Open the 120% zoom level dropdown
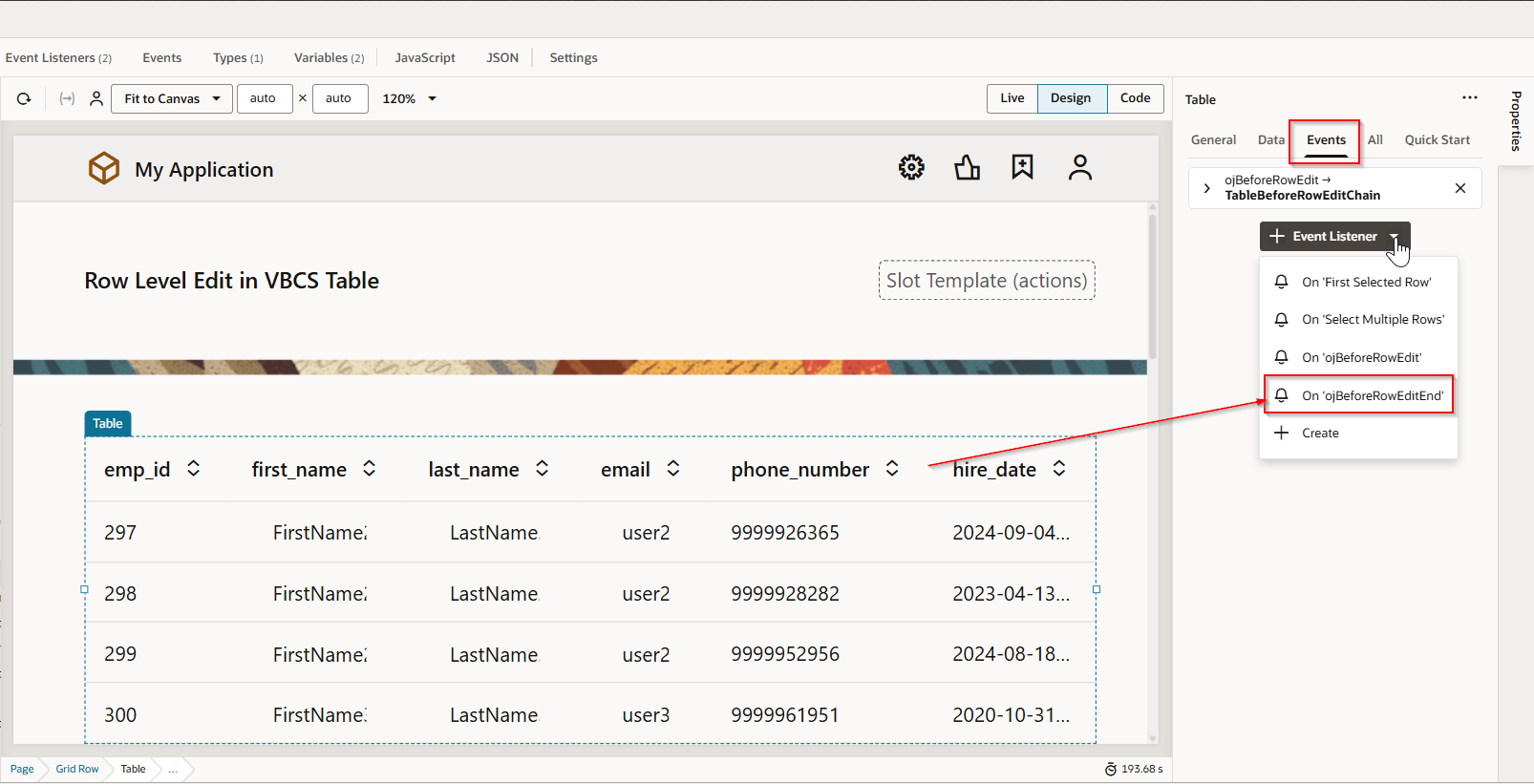 [x=410, y=98]
